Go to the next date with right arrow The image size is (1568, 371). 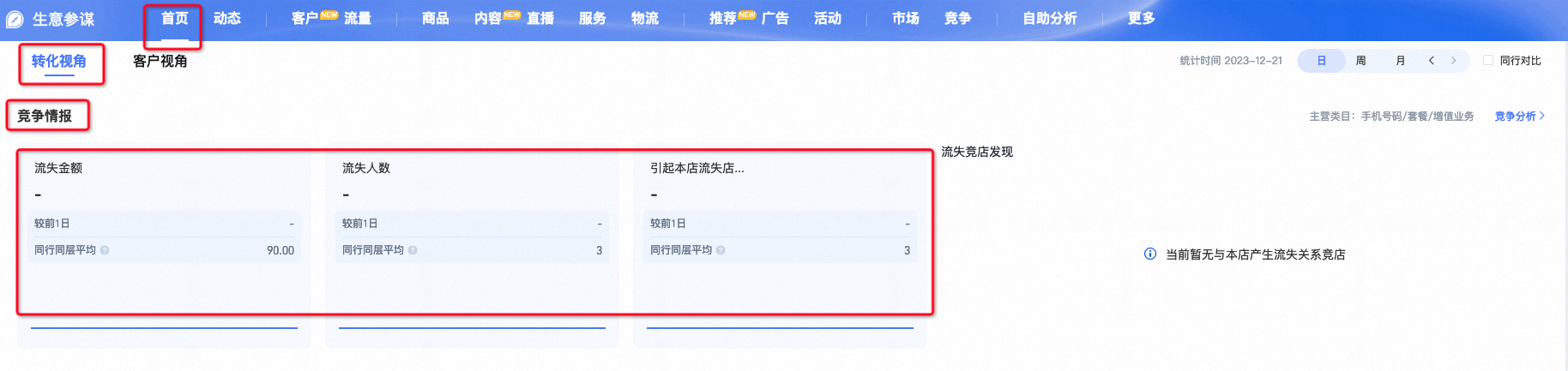tap(1454, 61)
